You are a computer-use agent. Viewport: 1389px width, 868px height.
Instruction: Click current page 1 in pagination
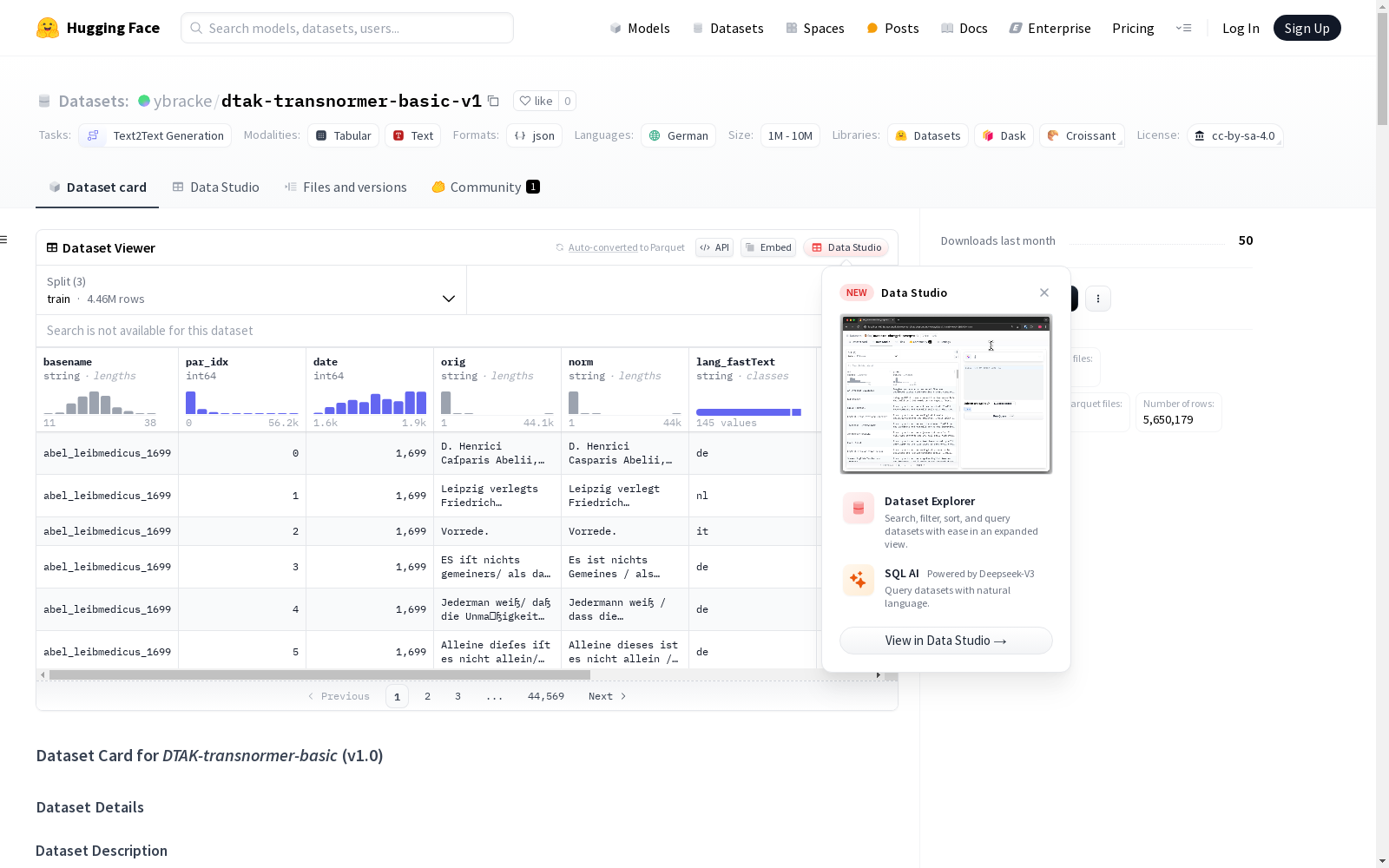point(397,696)
